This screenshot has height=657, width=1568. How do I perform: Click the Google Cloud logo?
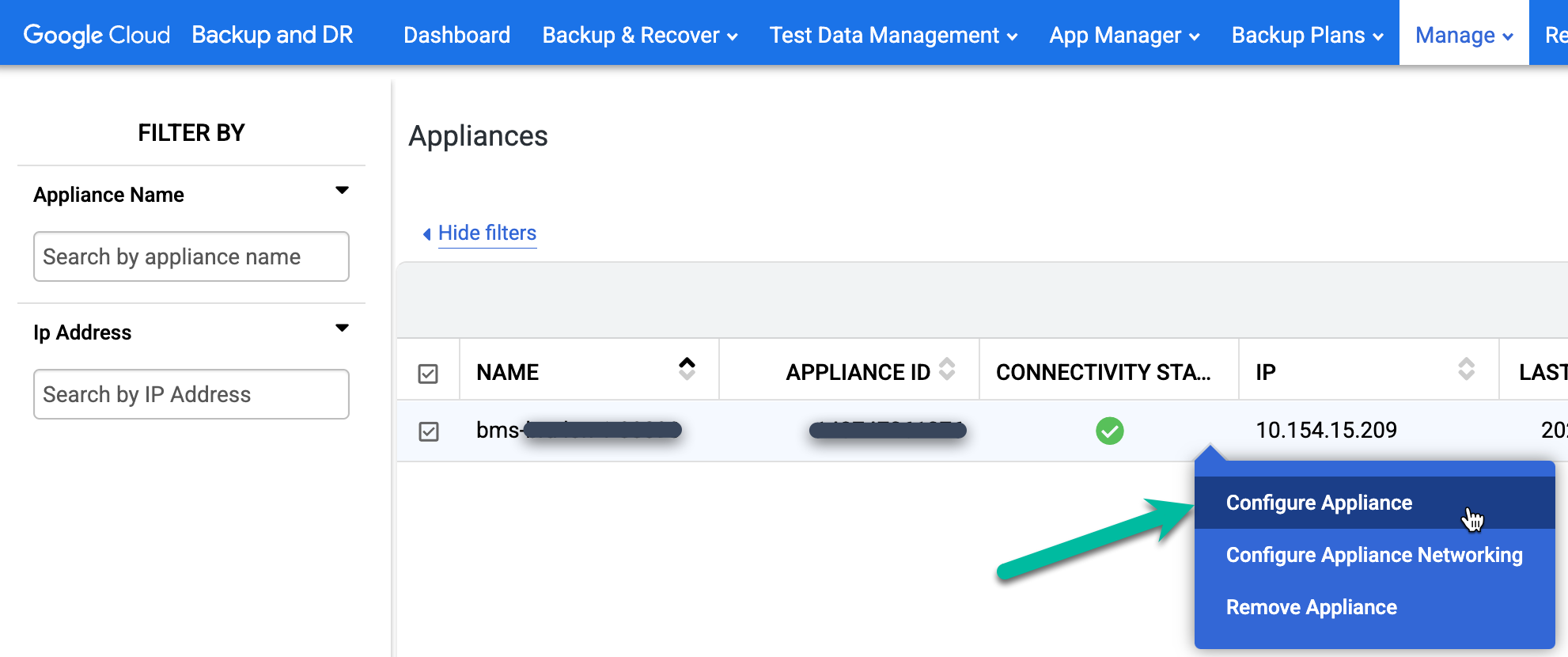[x=97, y=35]
